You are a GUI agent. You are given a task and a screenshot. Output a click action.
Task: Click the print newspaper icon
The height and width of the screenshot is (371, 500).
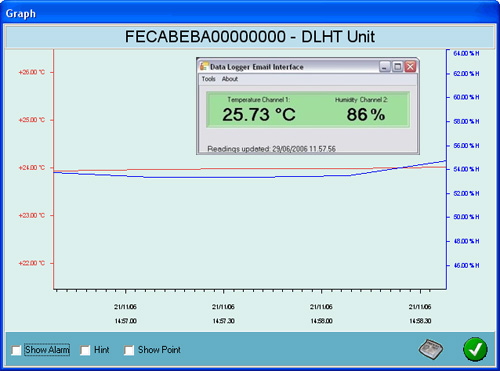pos(431,349)
